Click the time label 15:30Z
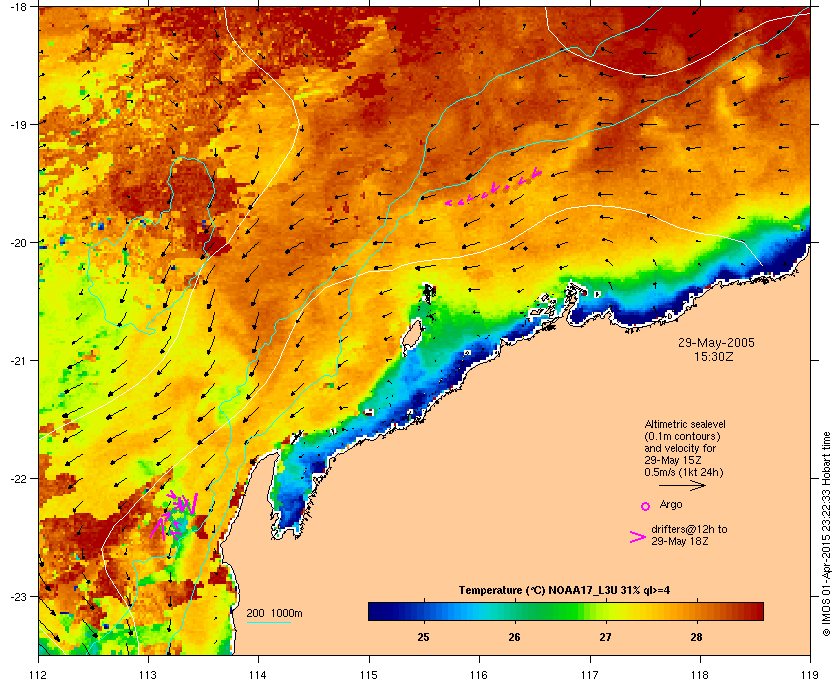Viewport: 840px width, 680px height. (x=714, y=356)
